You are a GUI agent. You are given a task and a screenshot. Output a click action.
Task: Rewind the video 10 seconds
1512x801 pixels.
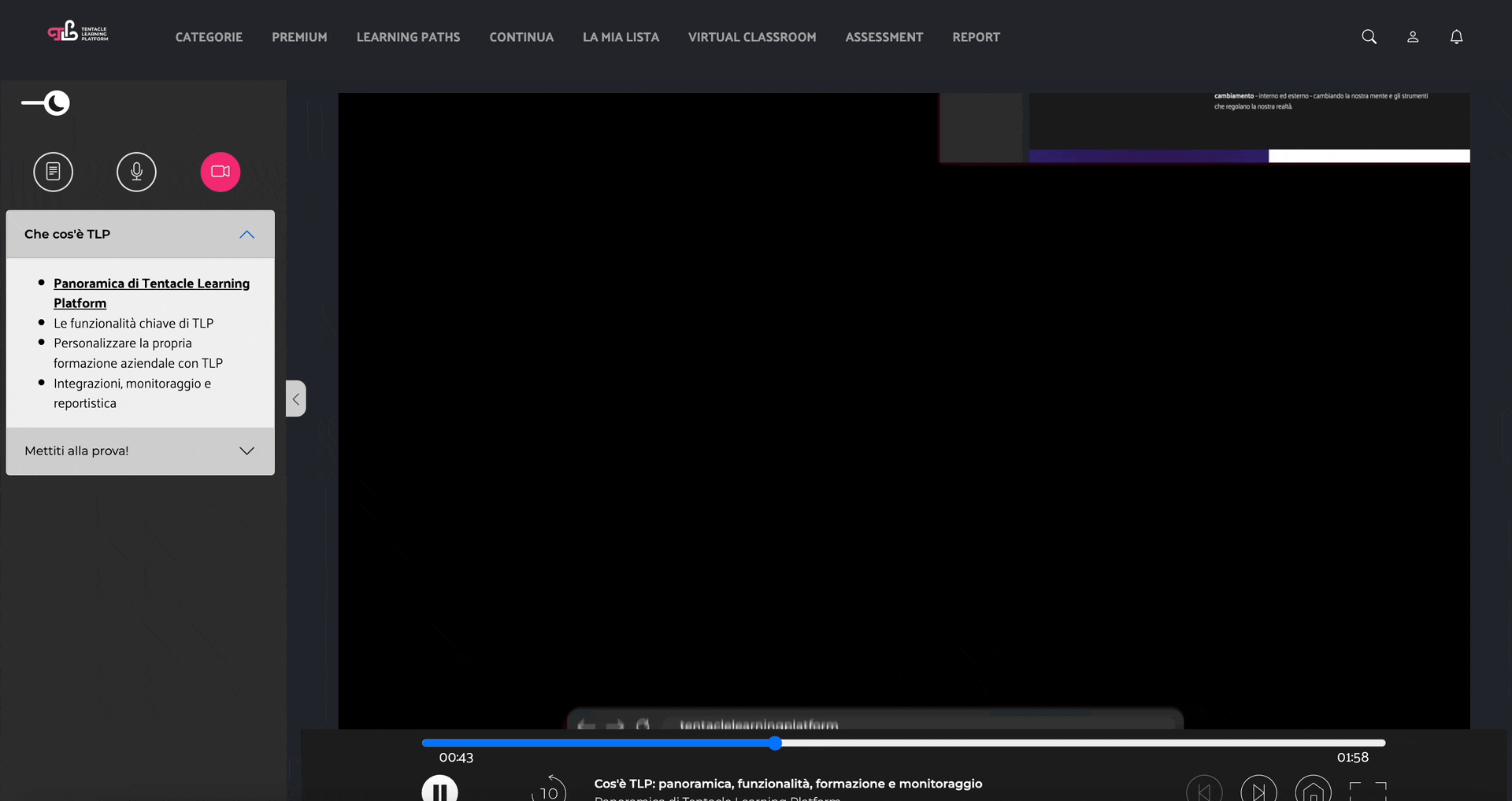click(549, 790)
